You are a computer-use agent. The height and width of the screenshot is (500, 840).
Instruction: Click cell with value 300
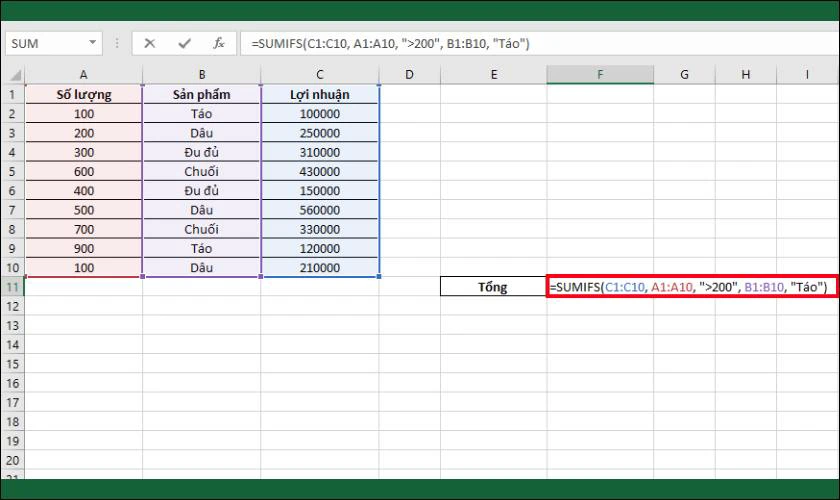click(84, 152)
